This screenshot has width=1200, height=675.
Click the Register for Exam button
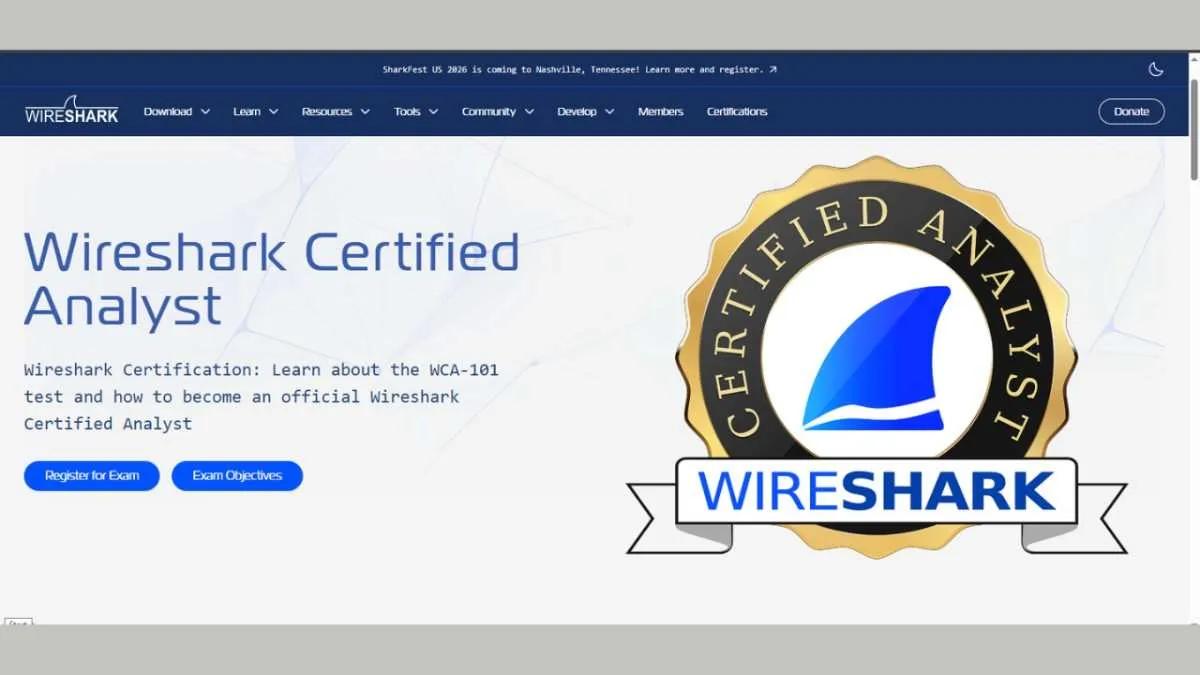(x=92, y=476)
